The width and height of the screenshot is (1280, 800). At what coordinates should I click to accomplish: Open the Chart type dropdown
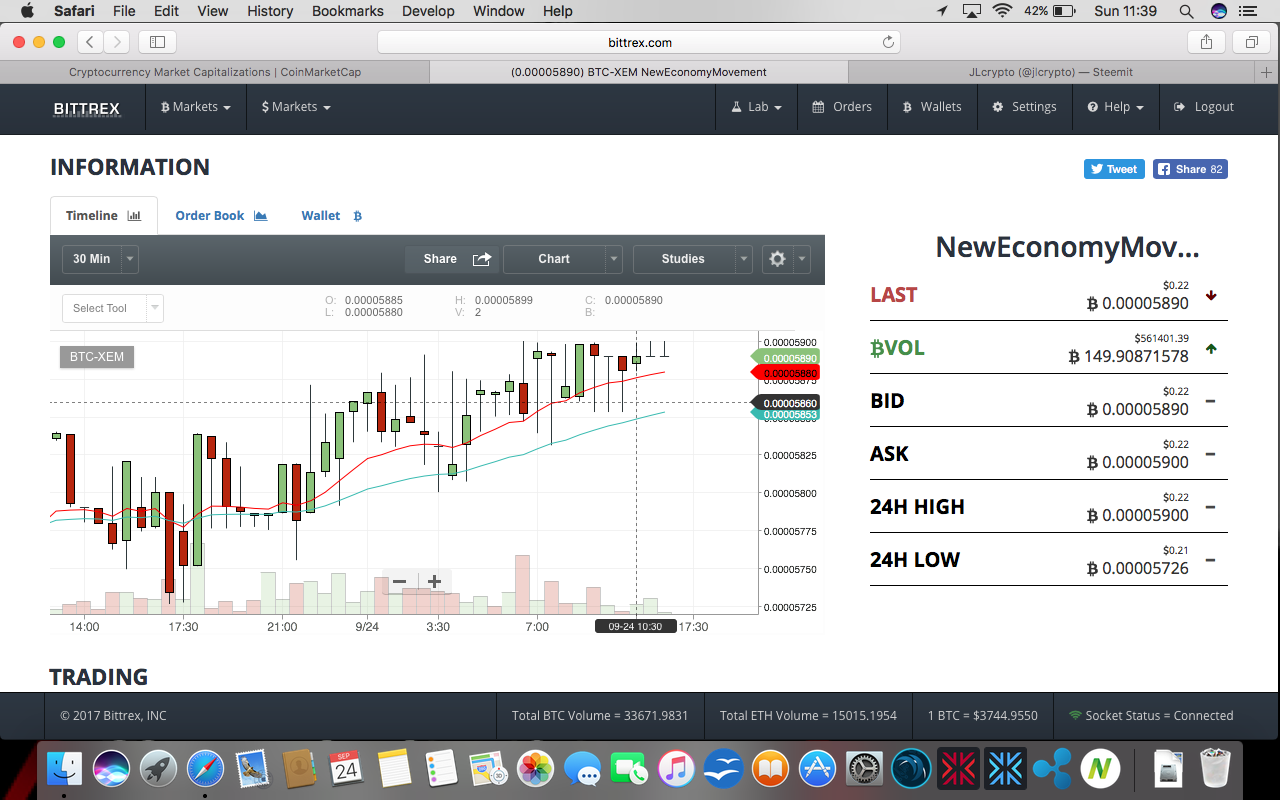coord(563,259)
